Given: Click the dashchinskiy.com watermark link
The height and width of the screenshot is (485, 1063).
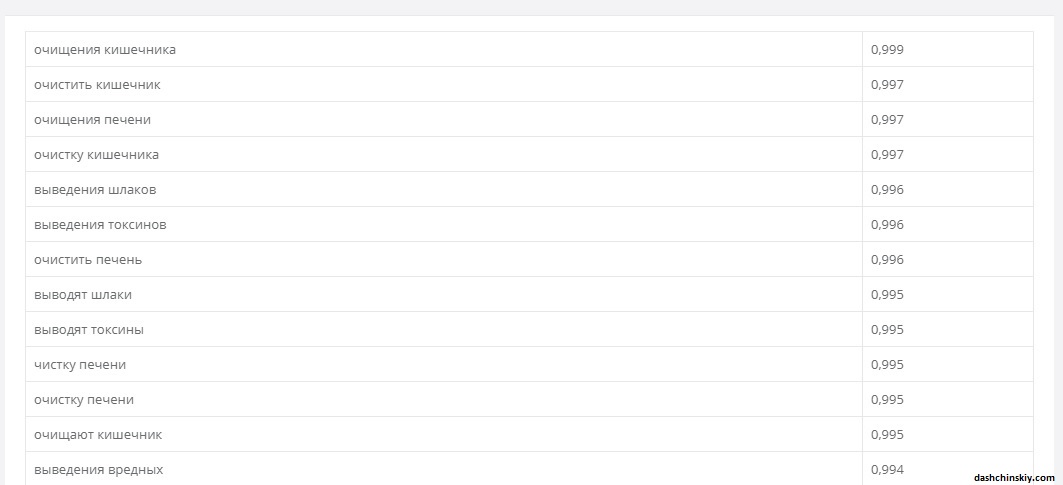Looking at the screenshot, I should (1013, 478).
